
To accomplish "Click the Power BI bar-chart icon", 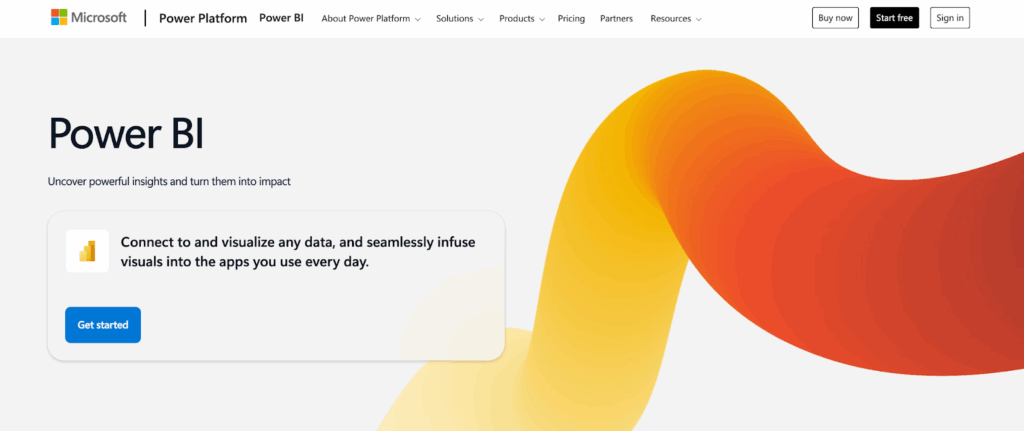I will [x=87, y=251].
